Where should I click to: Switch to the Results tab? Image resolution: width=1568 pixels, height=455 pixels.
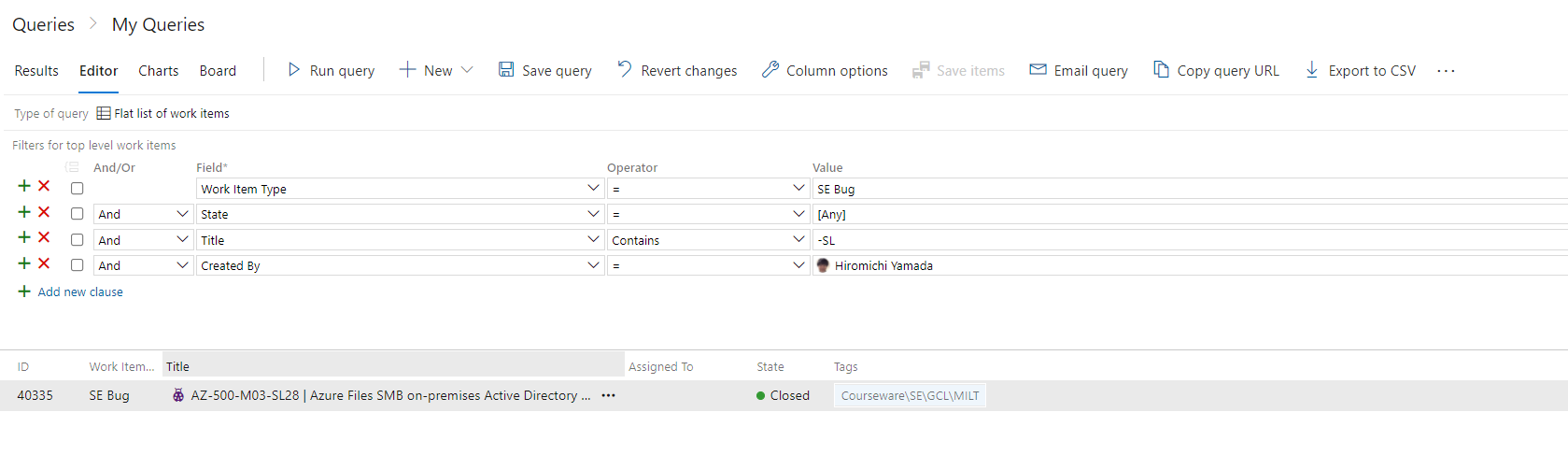pos(36,71)
